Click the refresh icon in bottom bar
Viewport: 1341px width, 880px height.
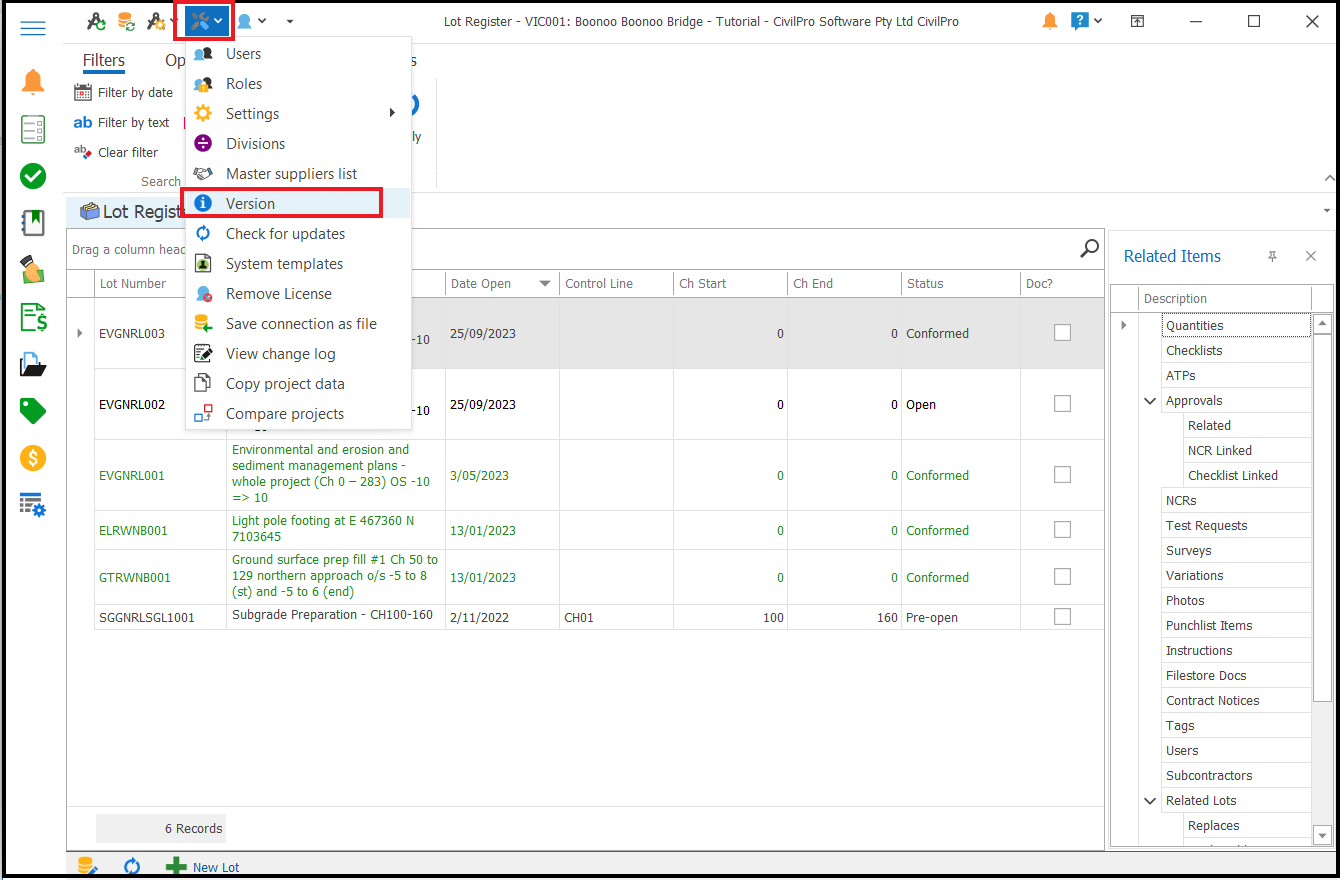pos(132,866)
